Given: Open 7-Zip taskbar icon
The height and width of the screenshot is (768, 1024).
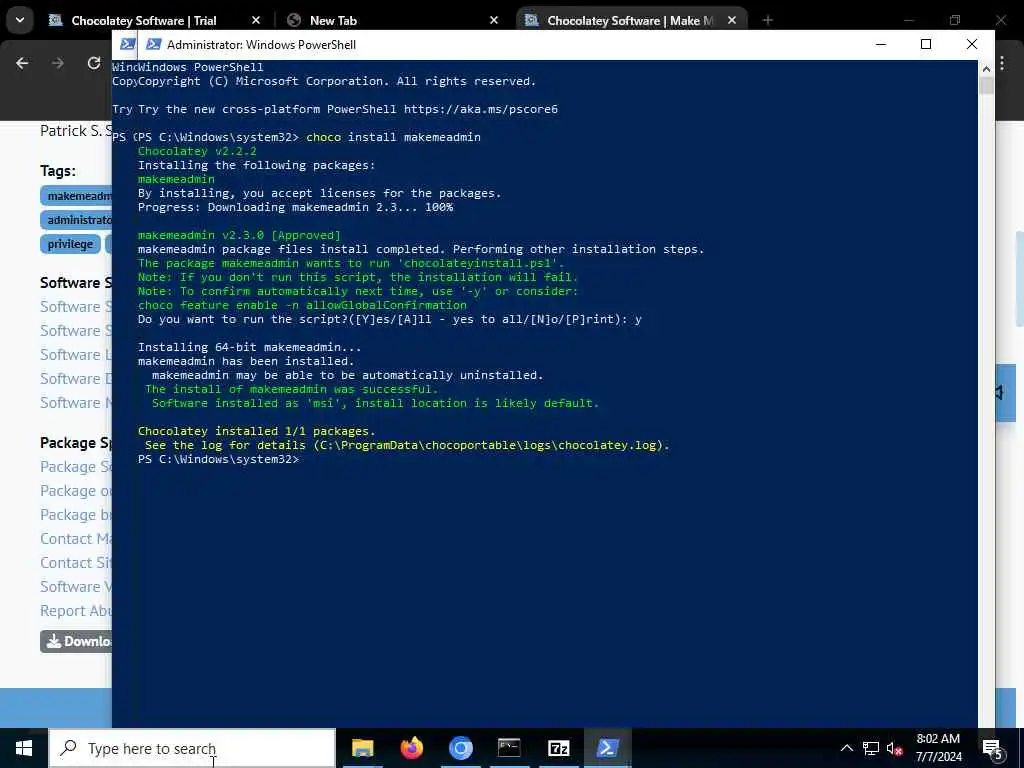Looking at the screenshot, I should point(558,748).
